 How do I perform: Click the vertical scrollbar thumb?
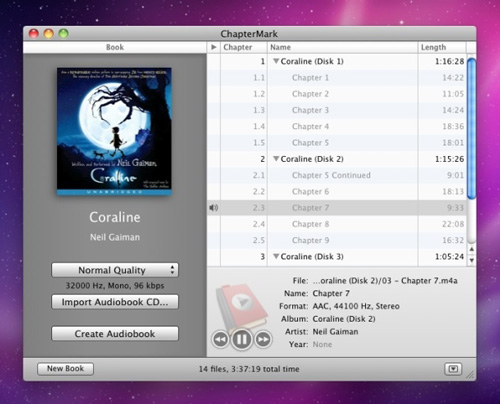471,128
